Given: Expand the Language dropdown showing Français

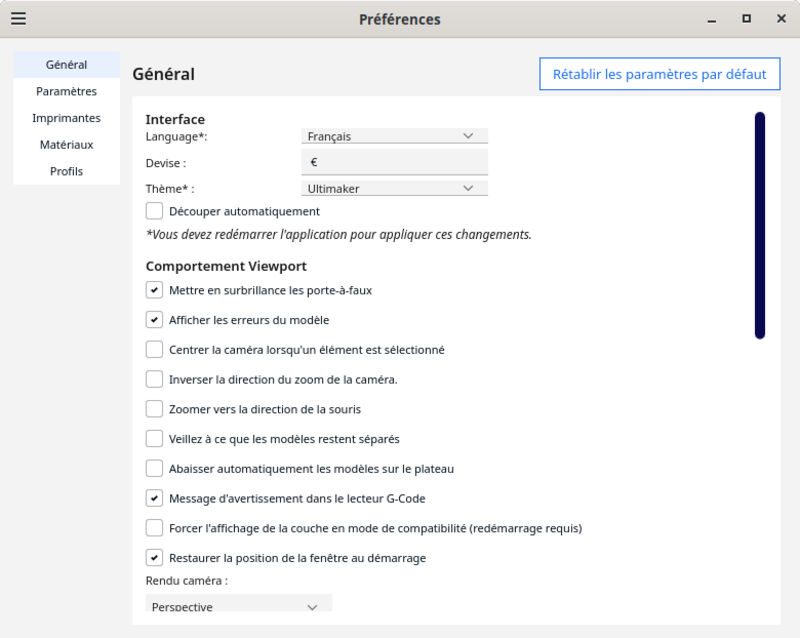Looking at the screenshot, I should click(394, 136).
